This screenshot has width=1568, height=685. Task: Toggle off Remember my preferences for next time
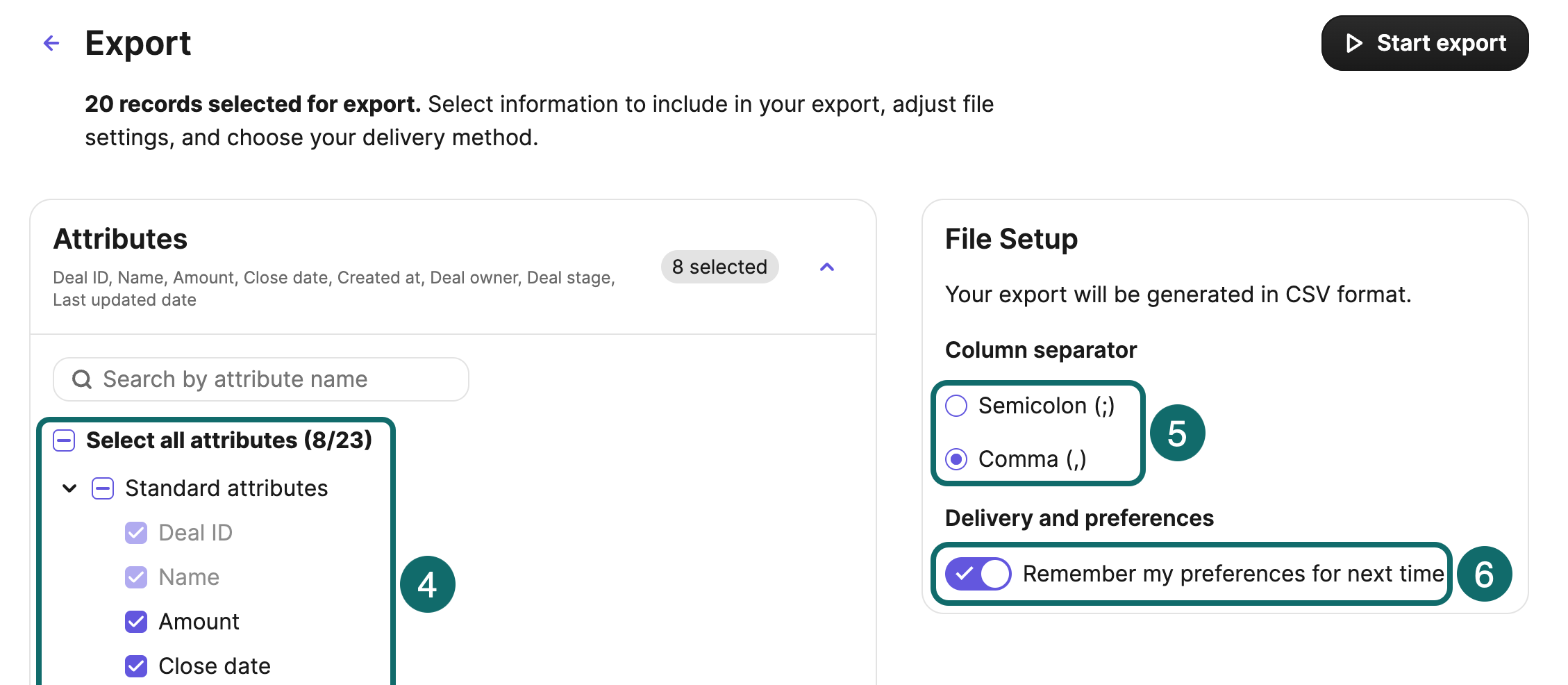978,573
